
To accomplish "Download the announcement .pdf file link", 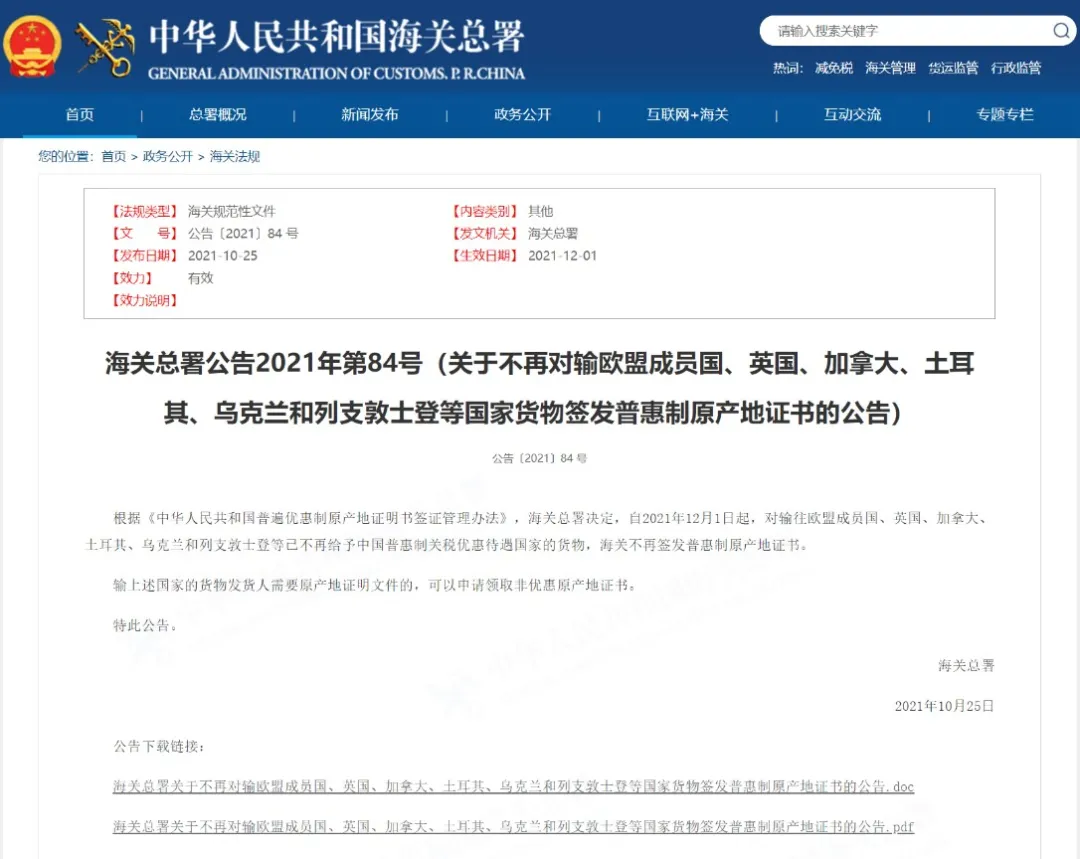I will [513, 826].
